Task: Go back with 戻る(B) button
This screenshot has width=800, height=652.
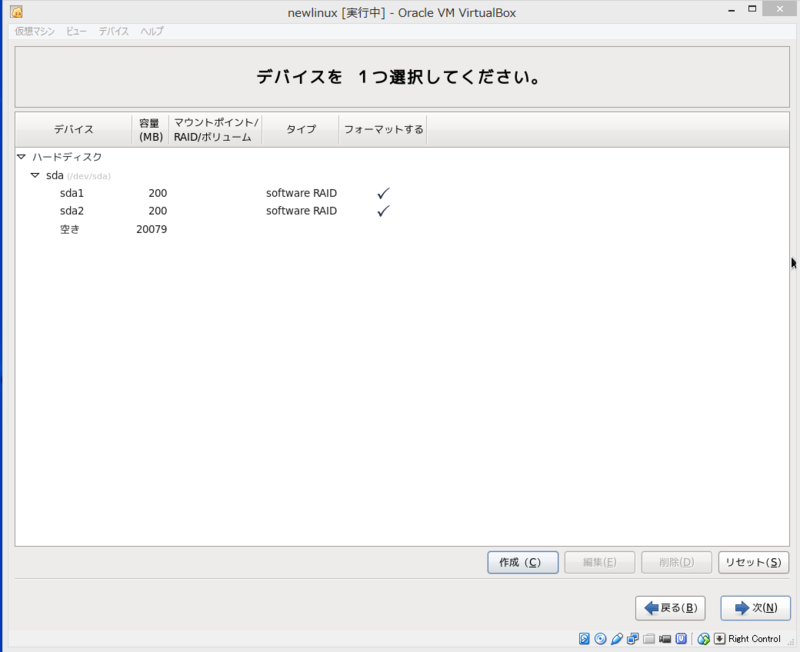Action: coord(670,608)
